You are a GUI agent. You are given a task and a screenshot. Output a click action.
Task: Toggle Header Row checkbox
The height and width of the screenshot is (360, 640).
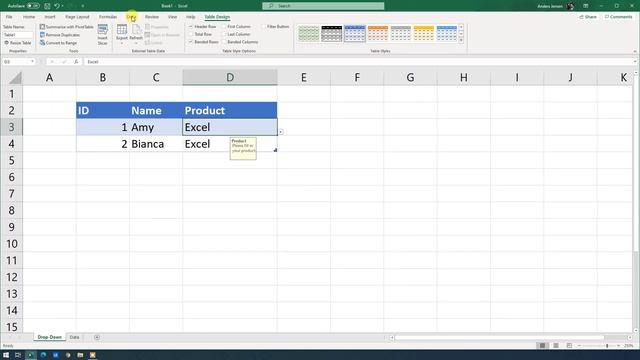(191, 27)
